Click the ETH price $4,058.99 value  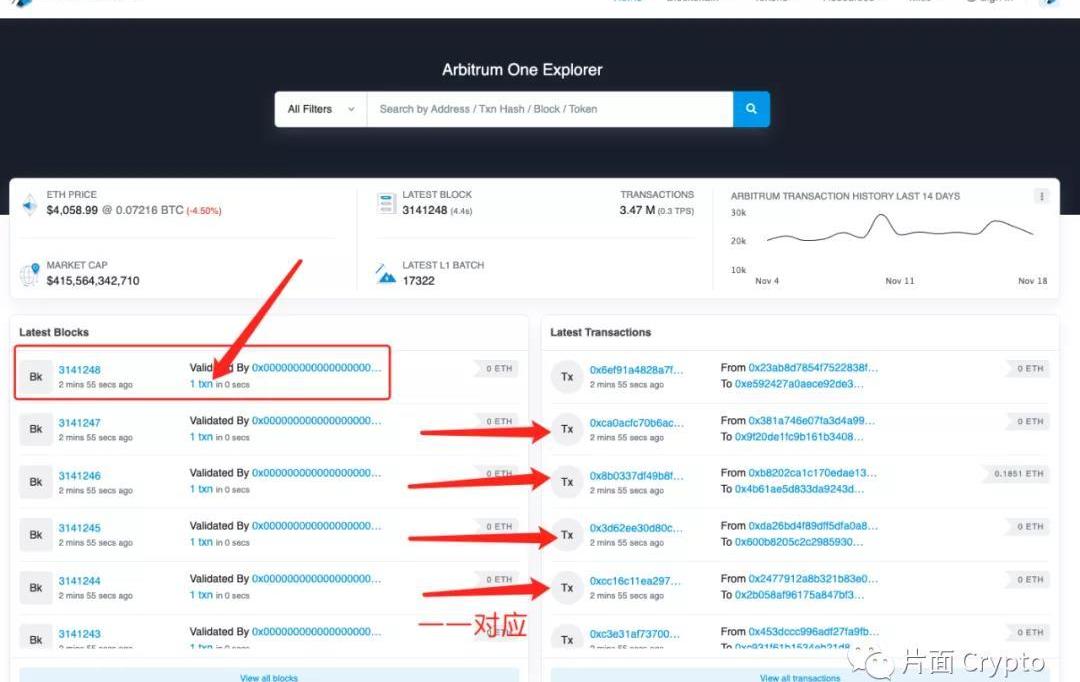[x=72, y=210]
